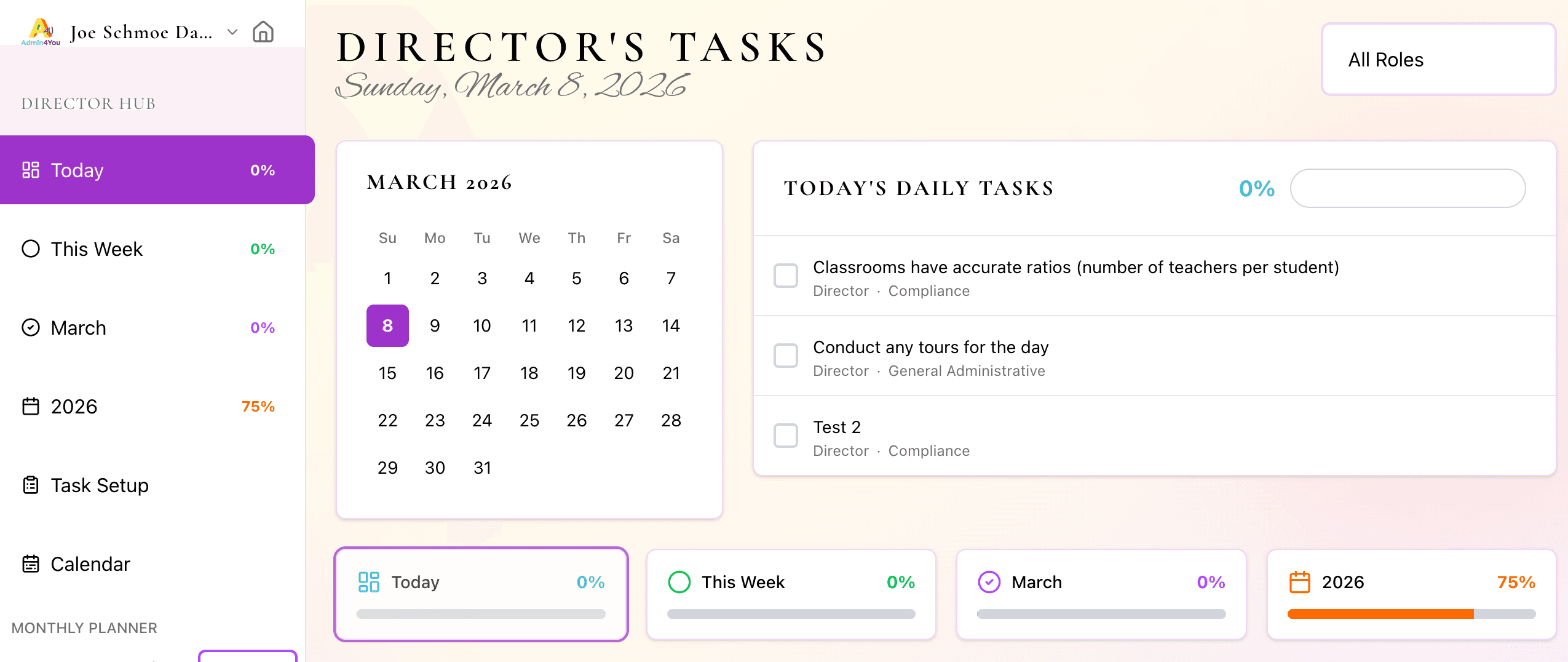Click the Admin4You logo

coord(41,31)
